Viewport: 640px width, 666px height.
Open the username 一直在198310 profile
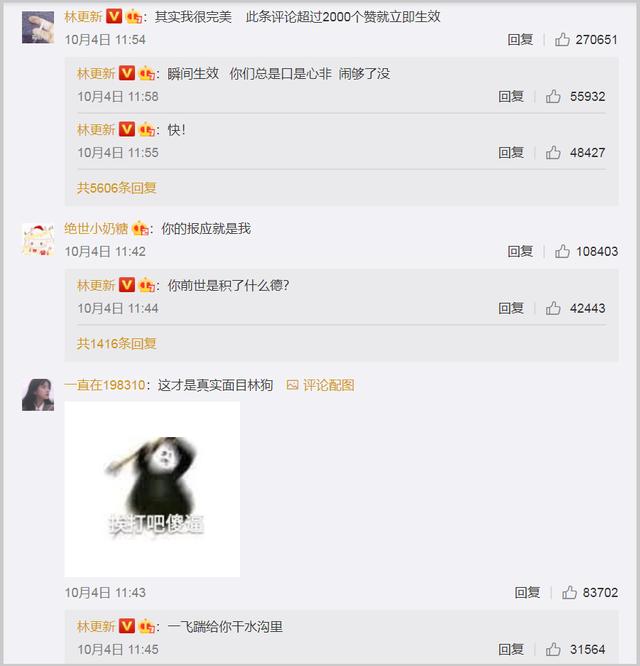coord(105,385)
